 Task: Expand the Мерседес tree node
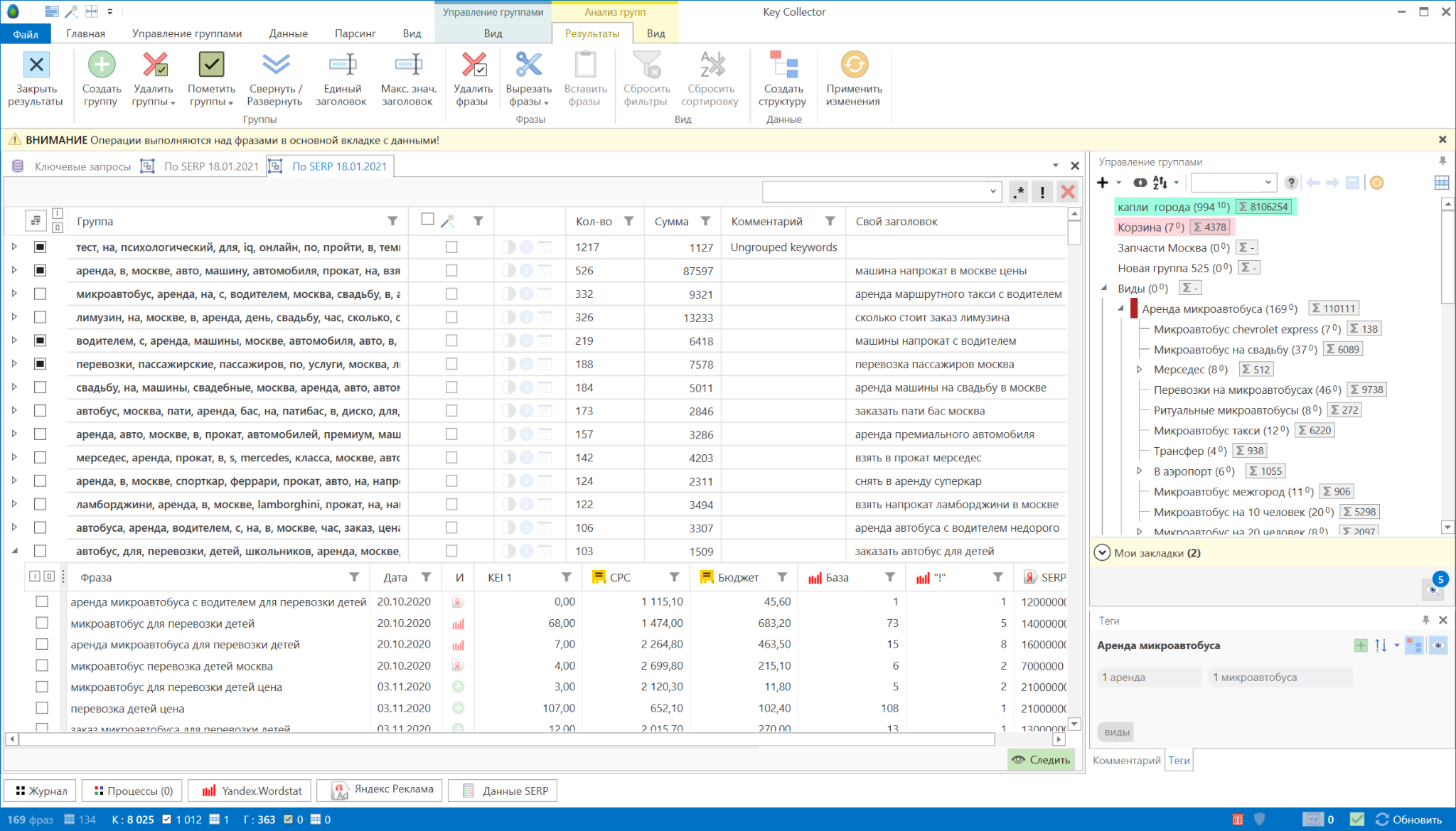(1140, 370)
